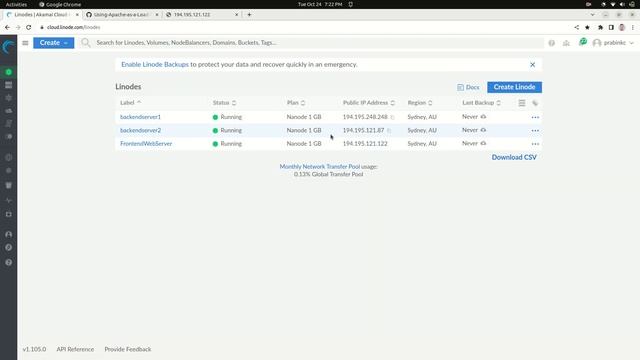Open the Domains globe sidebar icon
This screenshot has height=360, width=640.
click(x=9, y=158)
